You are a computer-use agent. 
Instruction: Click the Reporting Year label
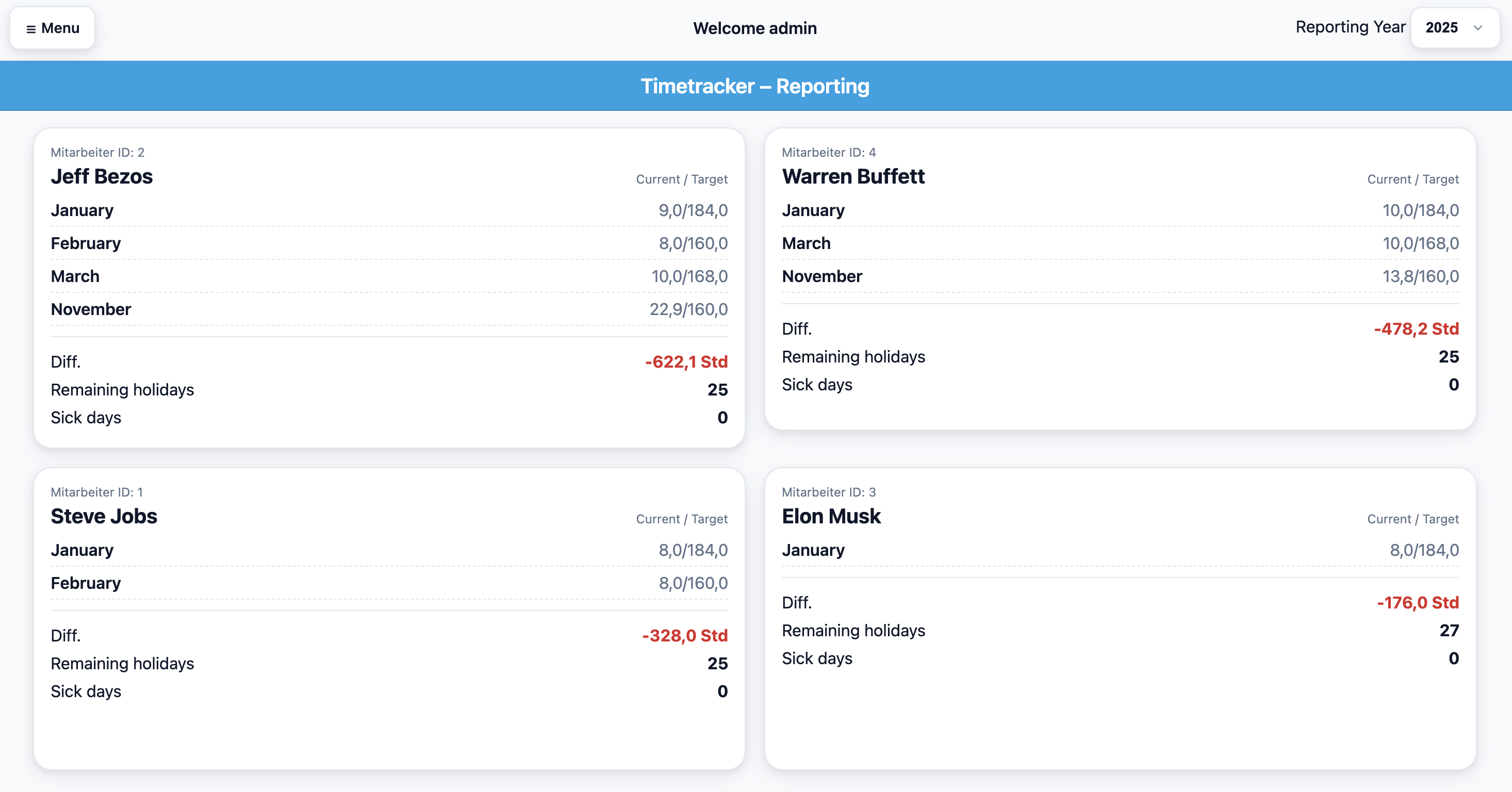[x=1351, y=27]
